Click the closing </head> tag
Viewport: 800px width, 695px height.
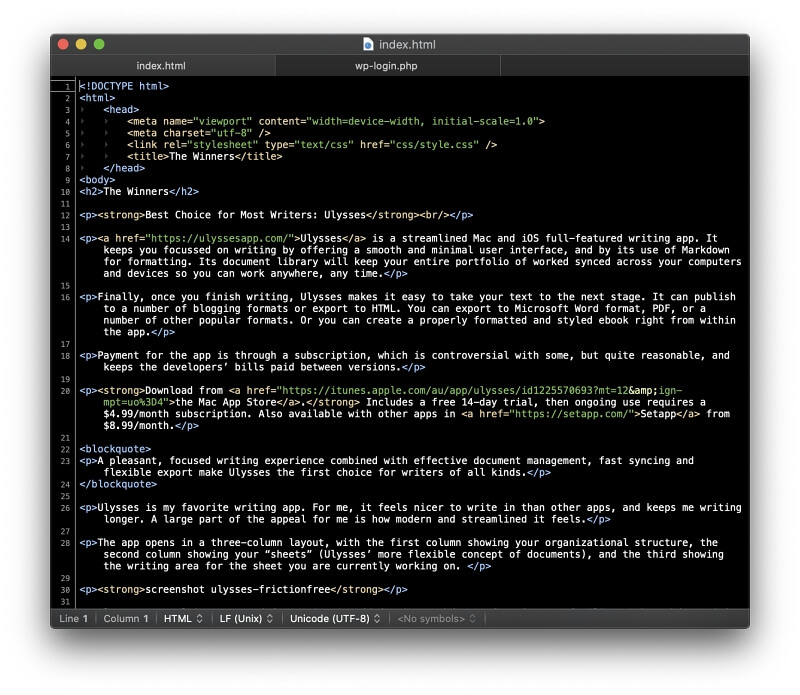tap(124, 168)
